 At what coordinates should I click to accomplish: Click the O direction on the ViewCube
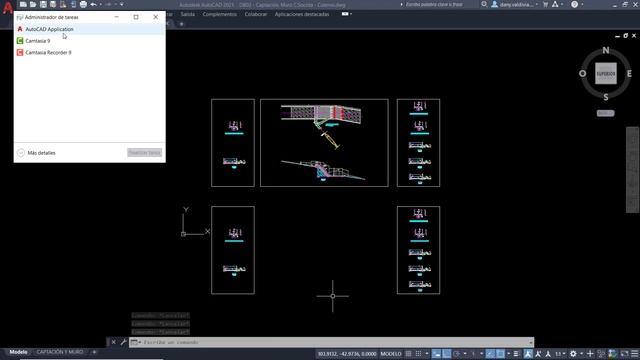click(582, 73)
